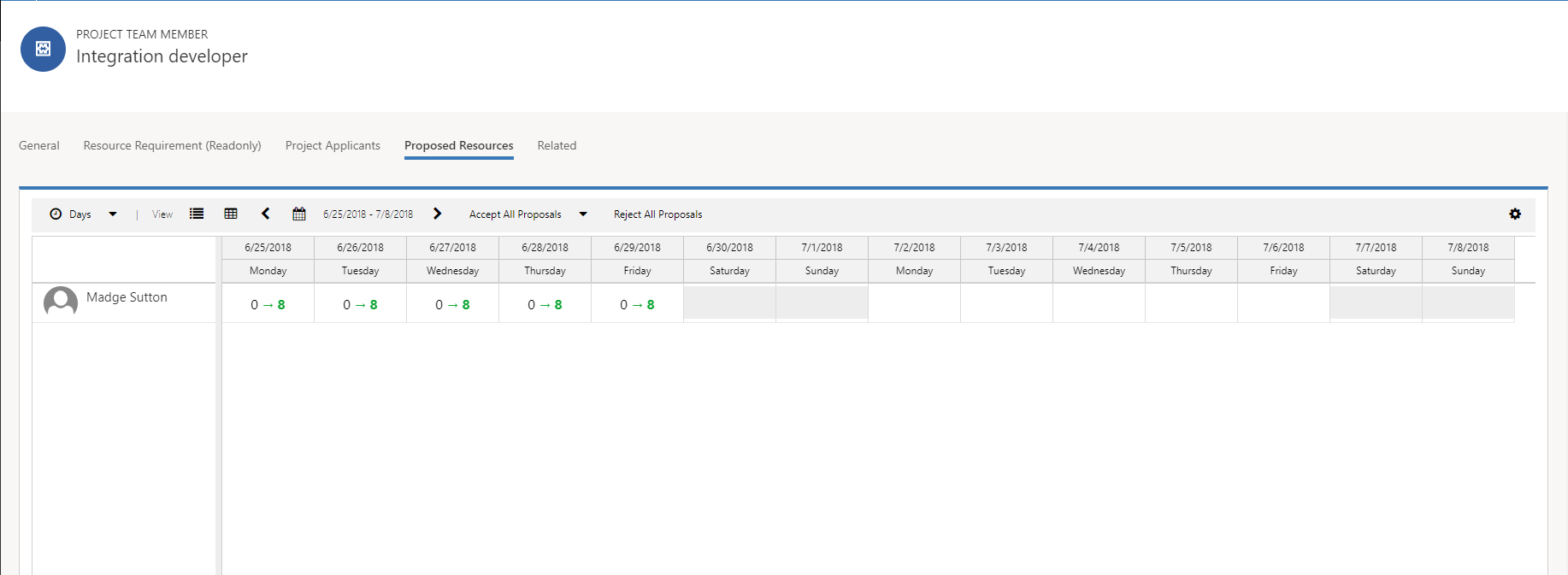This screenshot has height=575, width=1568.
Task: Click the 7/8/2018 column header
Action: 1468,248
